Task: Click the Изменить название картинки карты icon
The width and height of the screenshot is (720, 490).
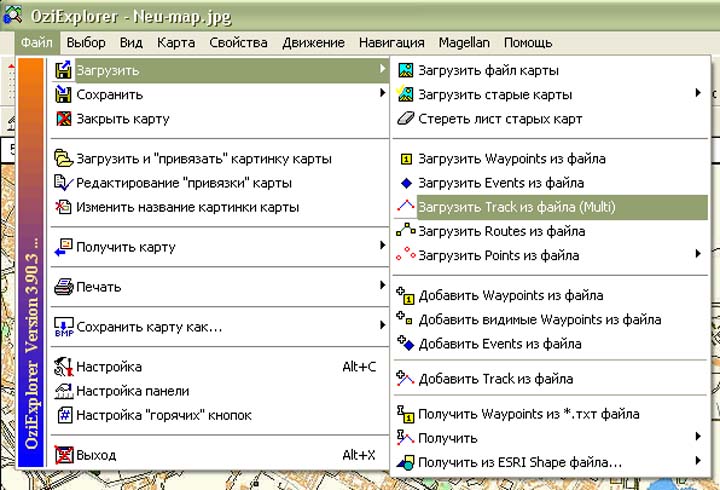Action: pos(63,207)
